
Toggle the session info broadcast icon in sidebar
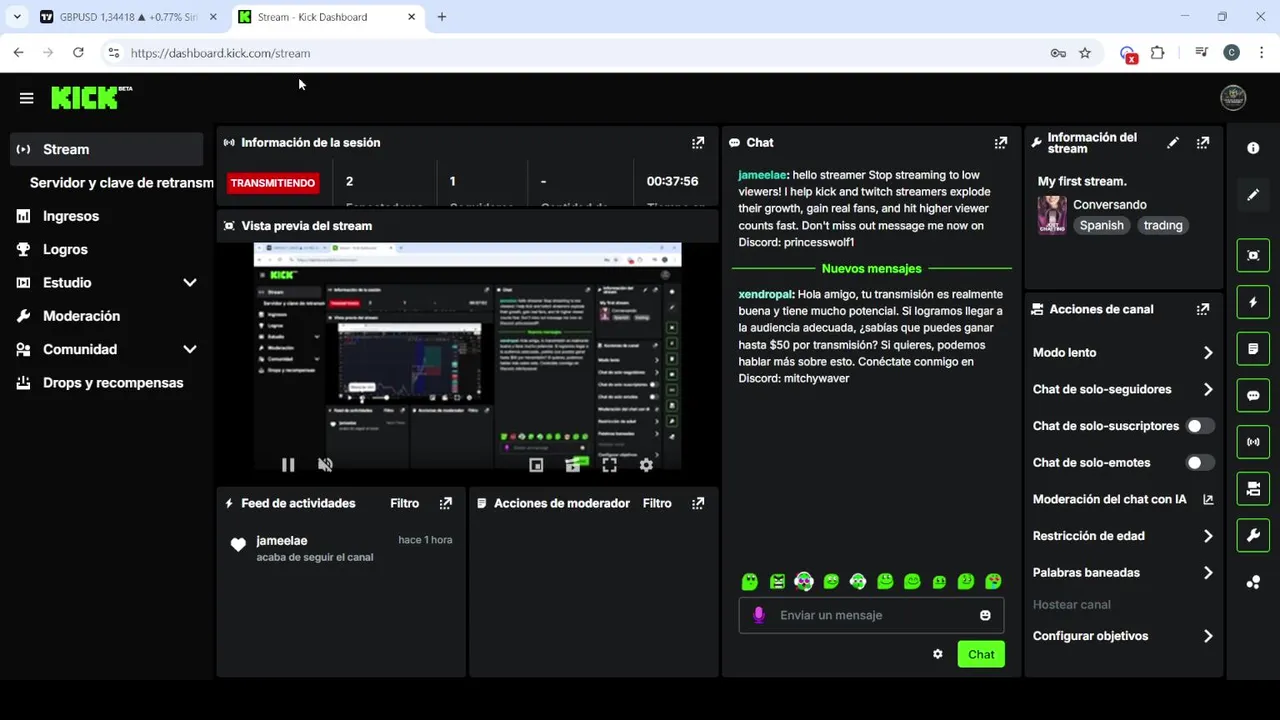point(1253,442)
